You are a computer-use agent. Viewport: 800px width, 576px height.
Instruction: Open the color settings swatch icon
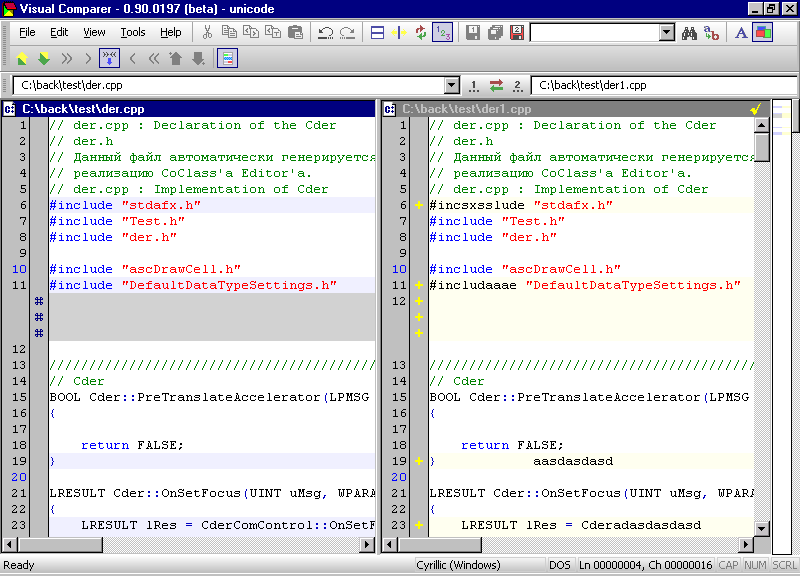click(x=763, y=32)
